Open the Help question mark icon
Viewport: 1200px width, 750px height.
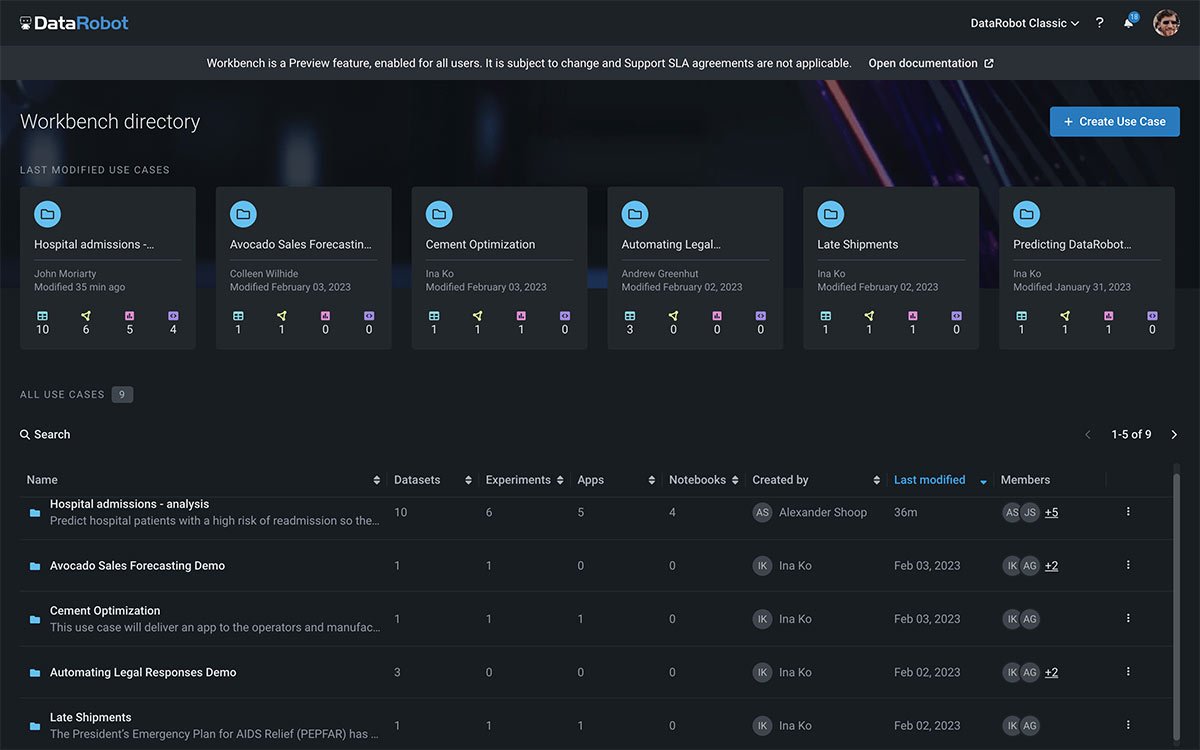(1099, 22)
